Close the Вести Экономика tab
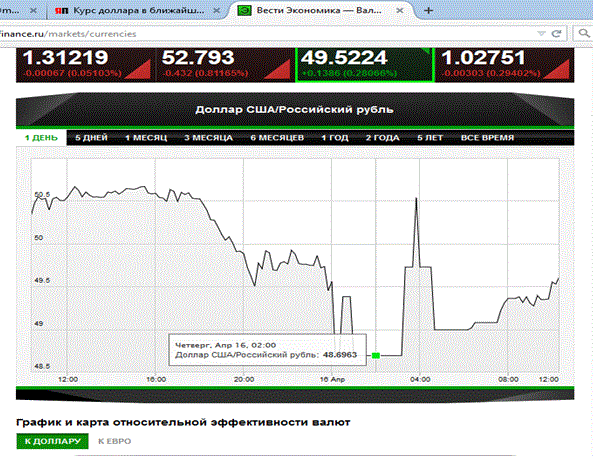 tap(399, 11)
